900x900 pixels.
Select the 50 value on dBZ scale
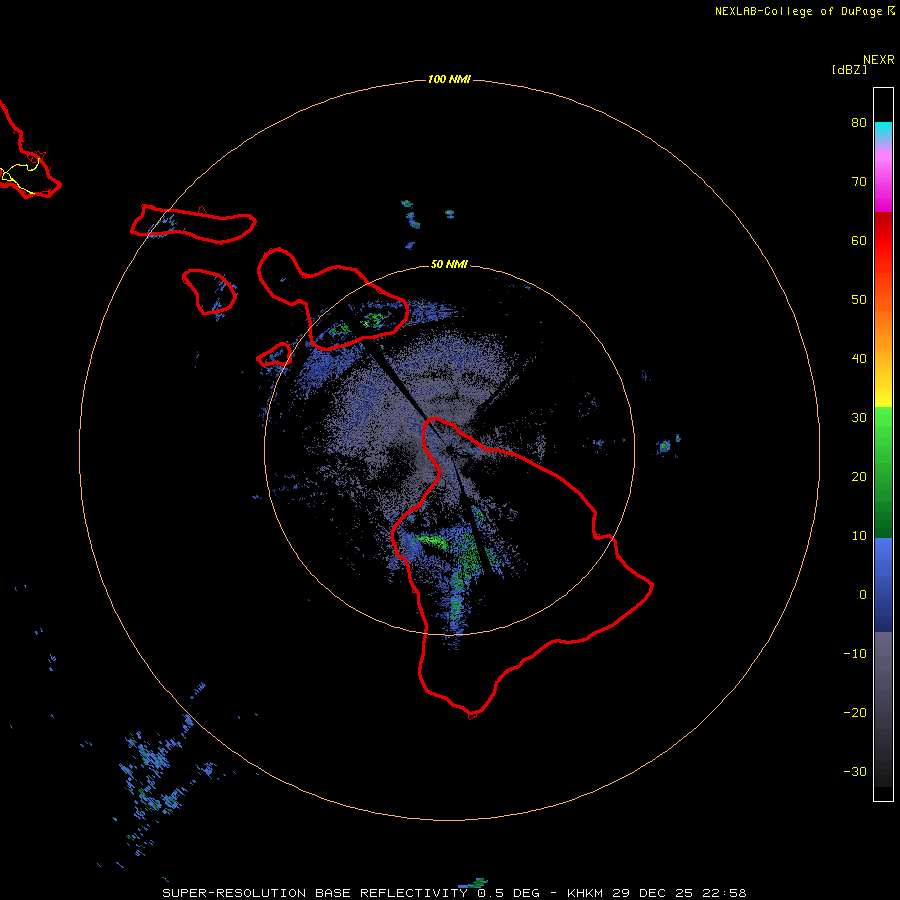point(859,300)
